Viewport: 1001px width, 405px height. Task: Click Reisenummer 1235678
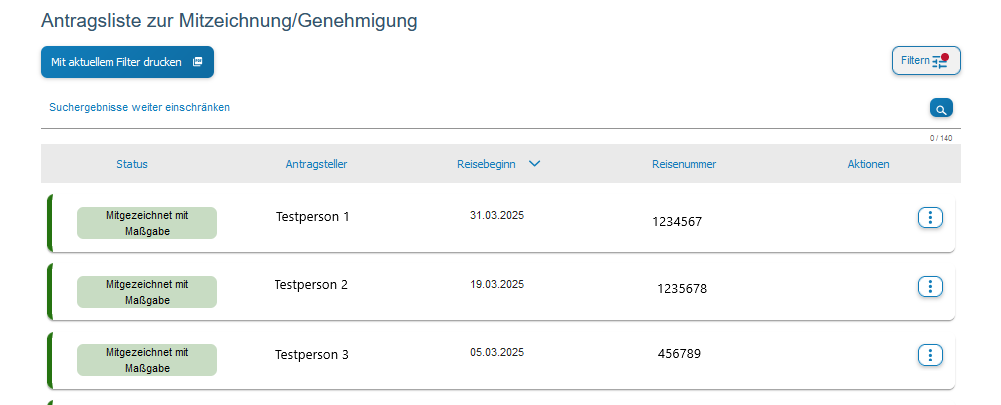point(682,289)
